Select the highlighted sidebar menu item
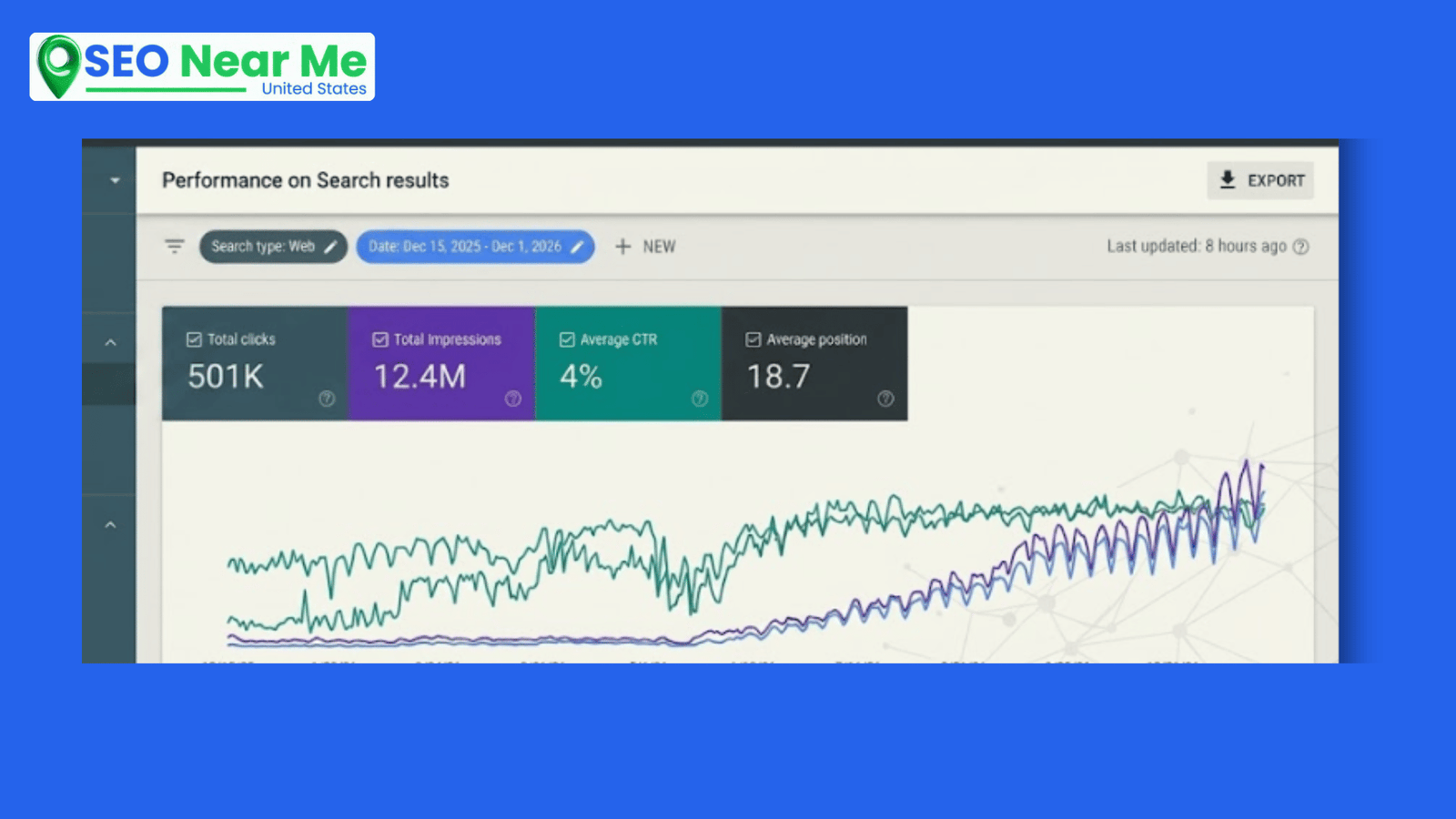 pyautogui.click(x=108, y=384)
